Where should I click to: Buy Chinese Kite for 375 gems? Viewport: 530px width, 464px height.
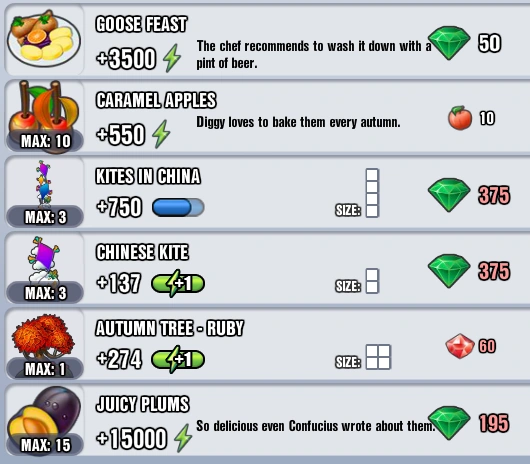pos(469,271)
